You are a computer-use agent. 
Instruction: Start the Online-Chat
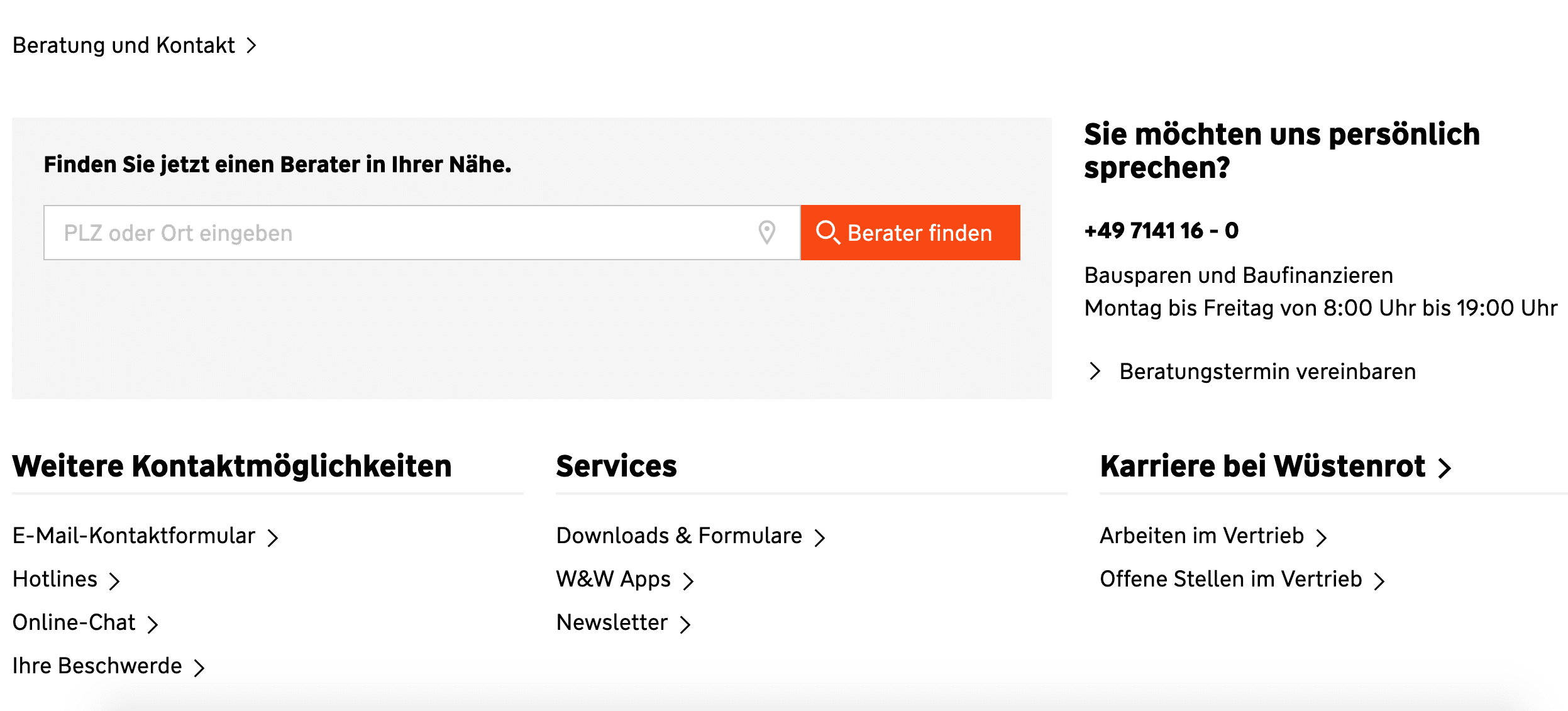point(74,622)
